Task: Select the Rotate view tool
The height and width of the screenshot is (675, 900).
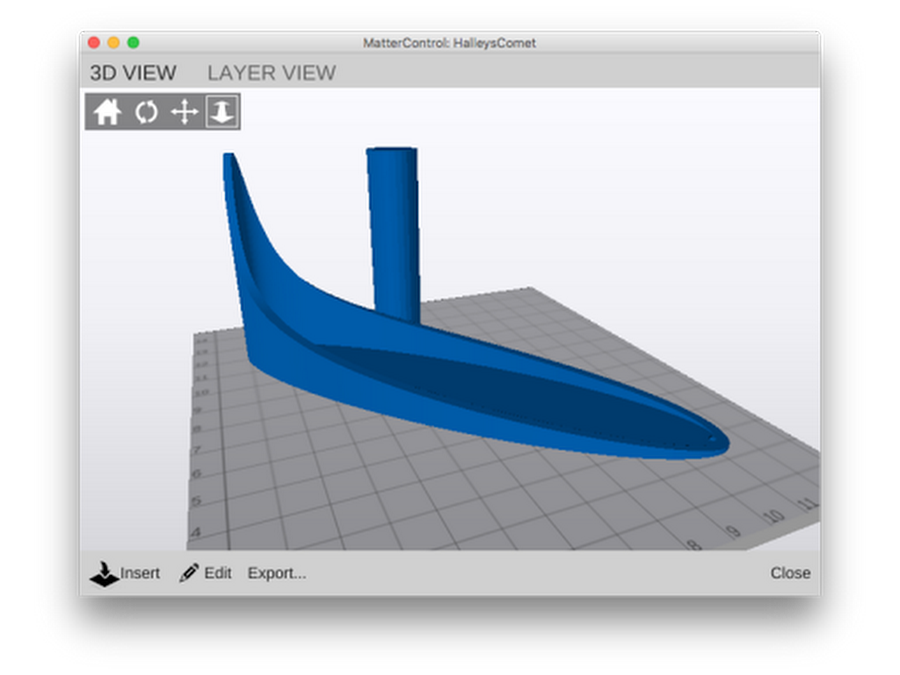Action: pos(146,111)
